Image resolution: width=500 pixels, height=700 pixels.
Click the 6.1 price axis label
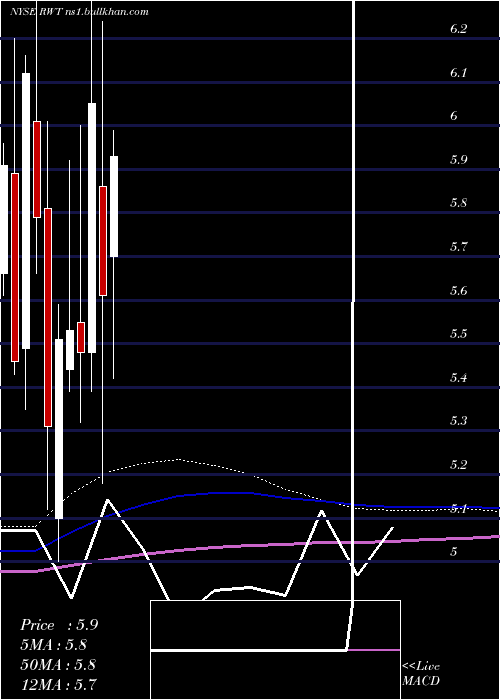pos(458,72)
